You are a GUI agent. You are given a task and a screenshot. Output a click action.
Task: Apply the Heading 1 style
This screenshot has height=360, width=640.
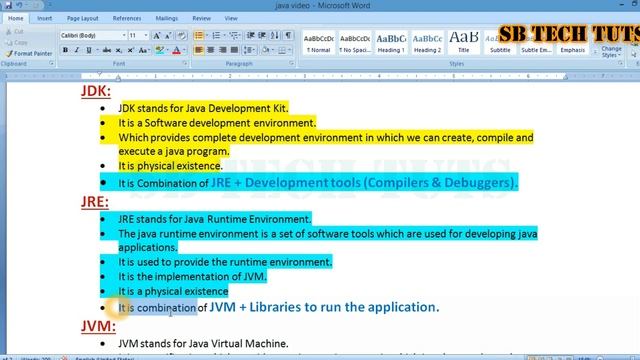pyautogui.click(x=391, y=43)
